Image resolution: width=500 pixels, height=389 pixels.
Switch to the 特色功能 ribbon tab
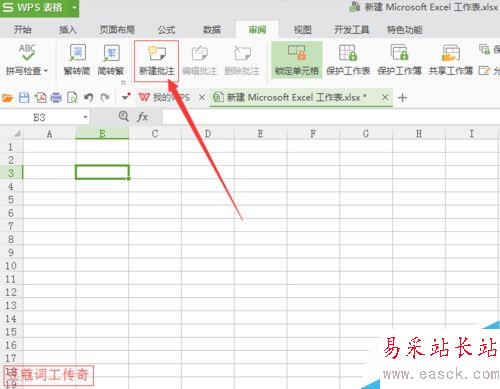pyautogui.click(x=404, y=30)
